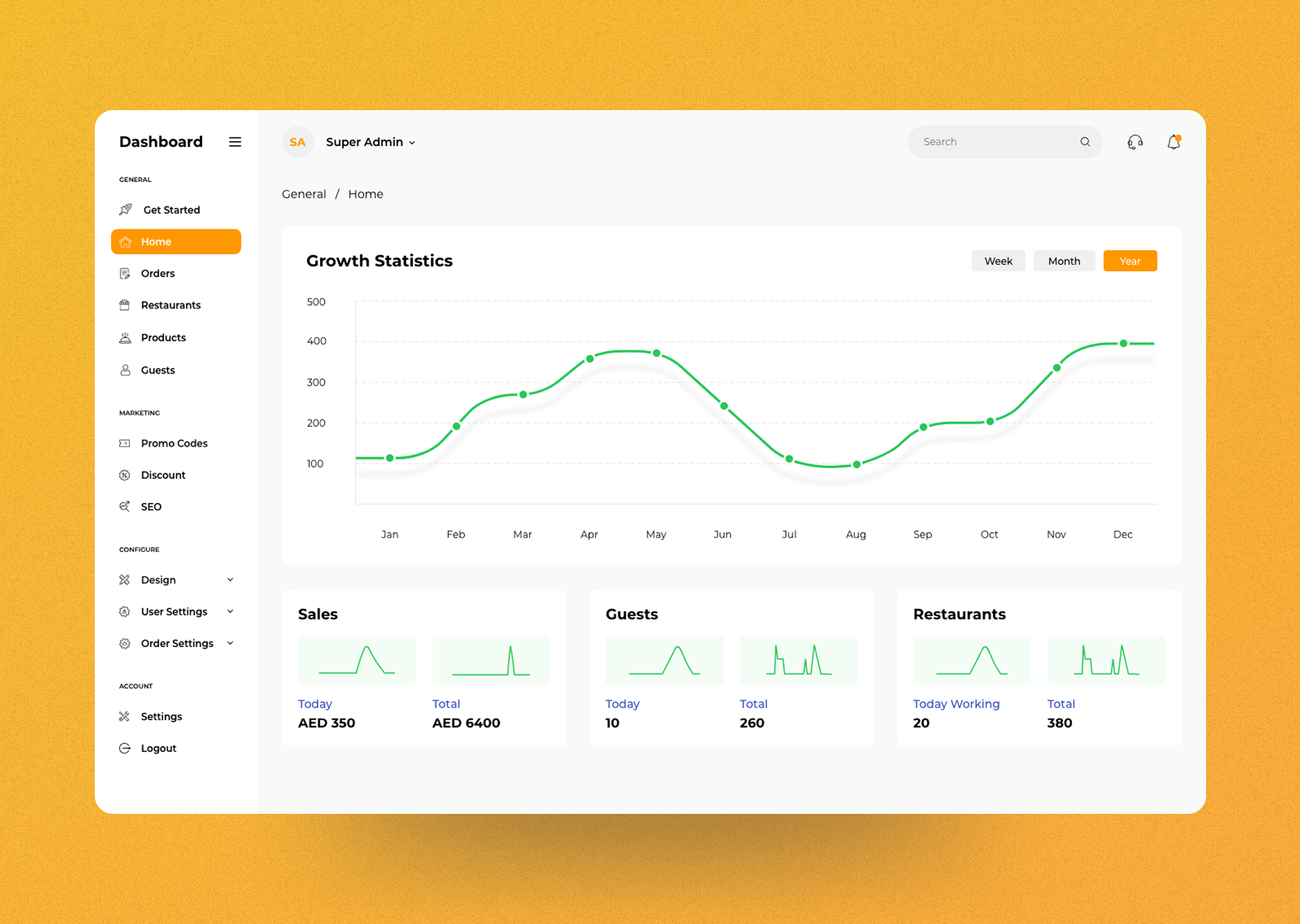The image size is (1300, 924).
Task: Click the General breadcrumb link
Action: pos(304,194)
